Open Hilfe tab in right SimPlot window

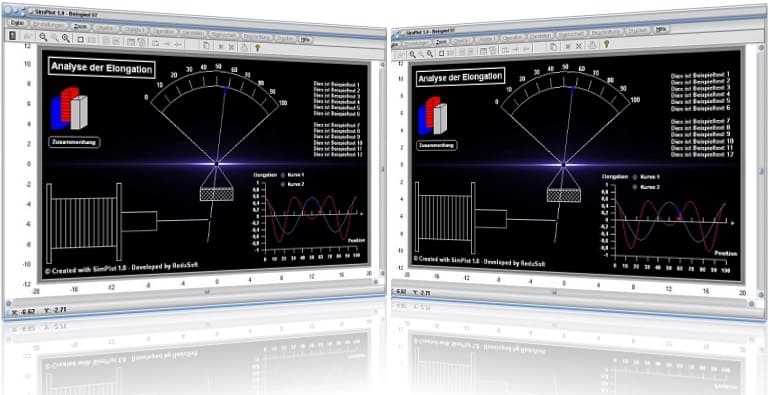(661, 29)
